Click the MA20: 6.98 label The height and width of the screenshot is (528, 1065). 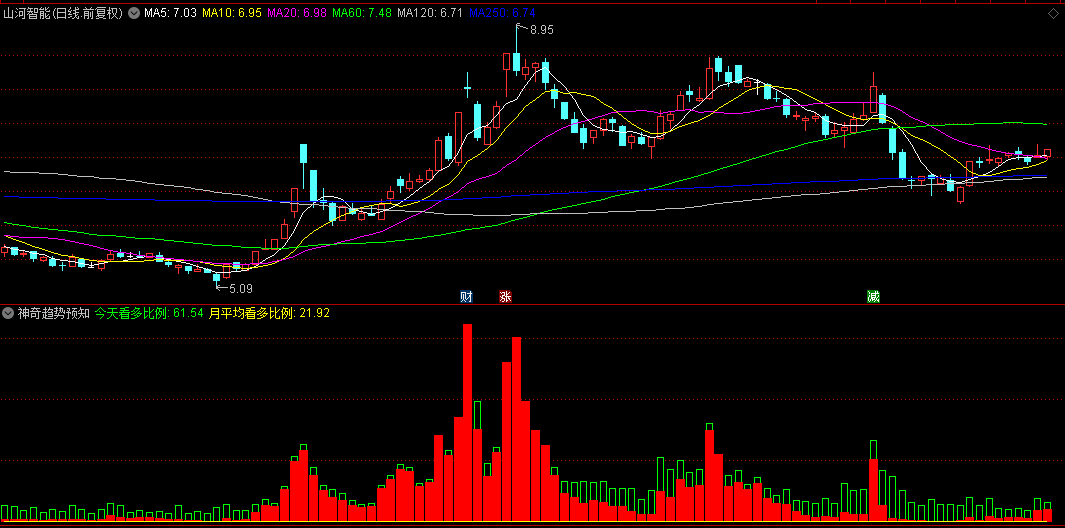pos(297,13)
